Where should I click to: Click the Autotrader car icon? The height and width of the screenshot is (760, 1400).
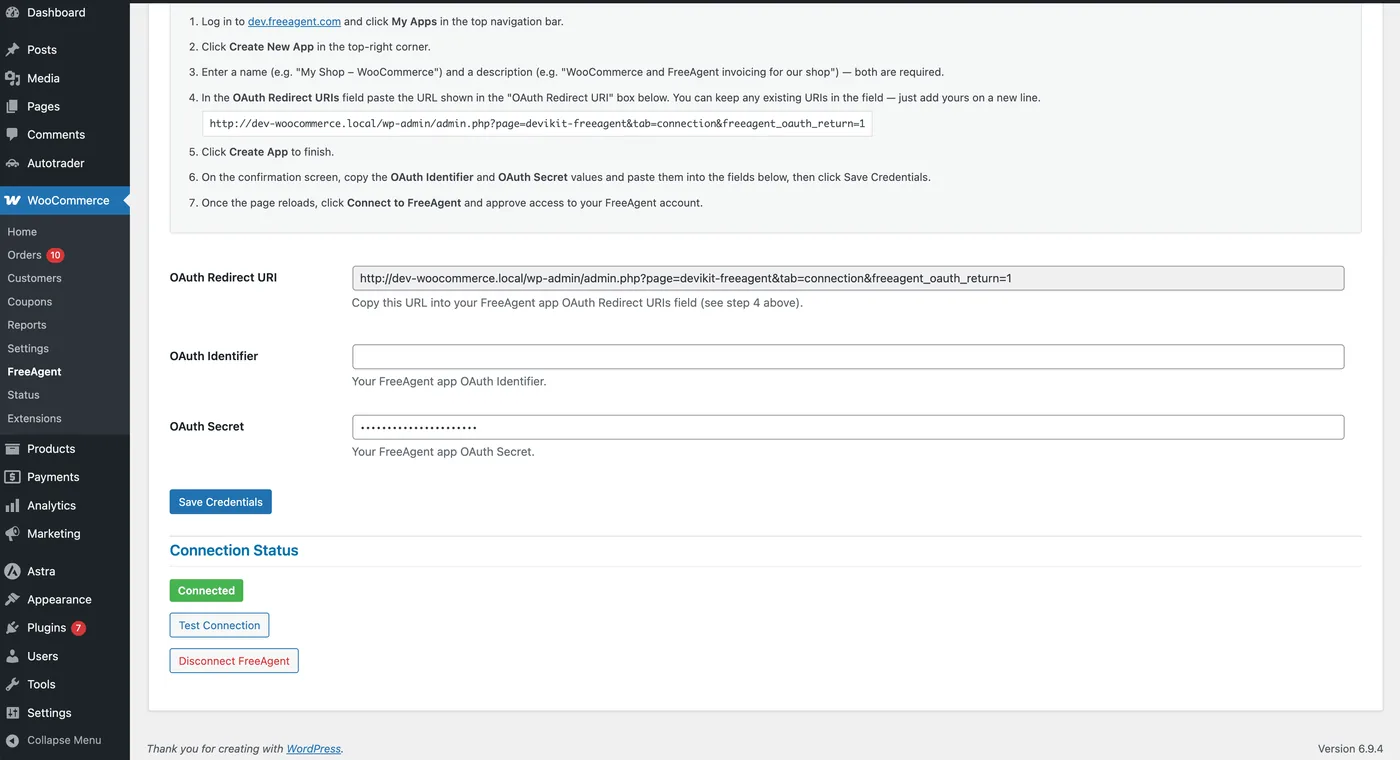[12, 163]
